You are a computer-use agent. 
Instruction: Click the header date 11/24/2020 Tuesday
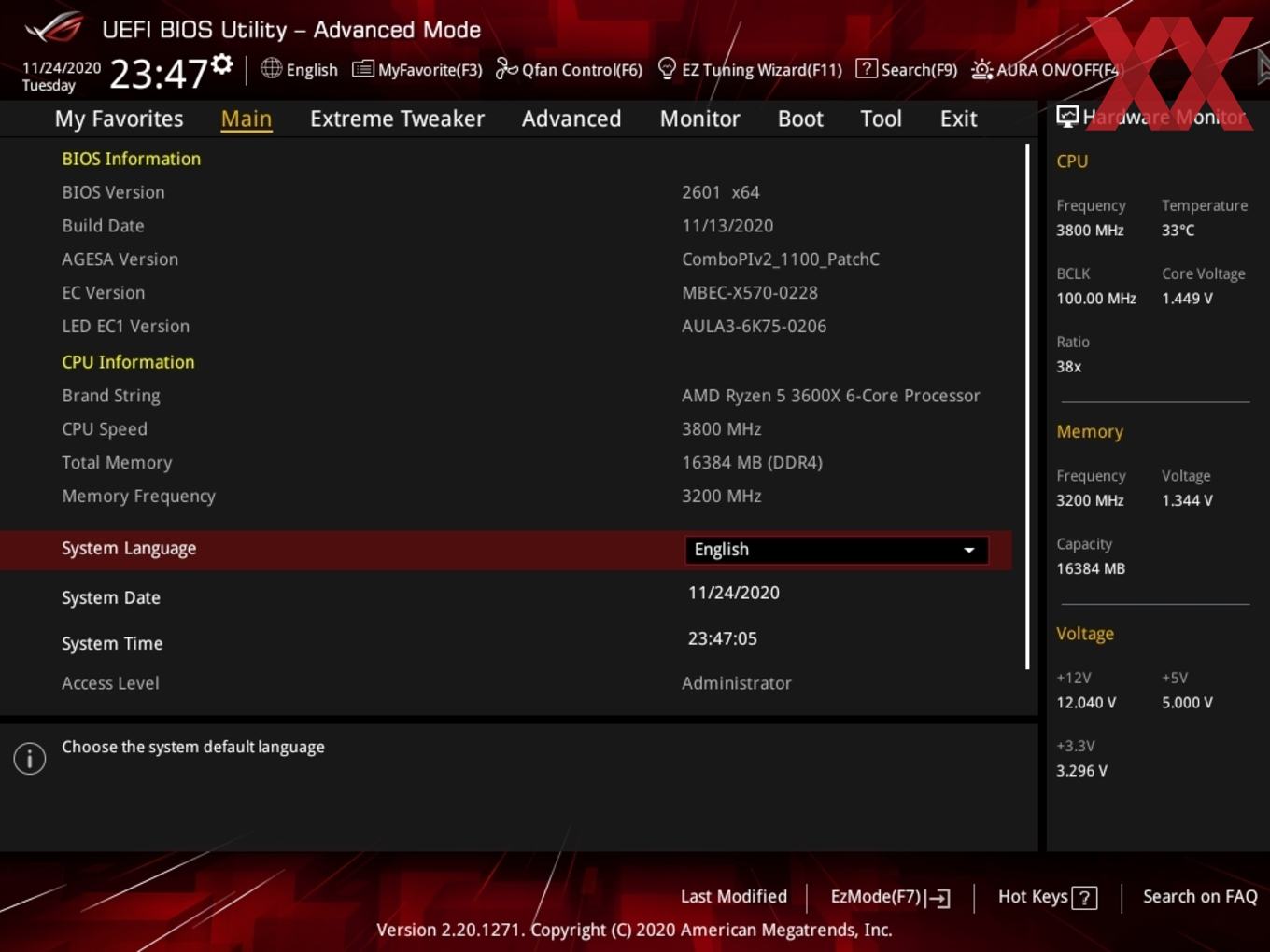point(62,77)
